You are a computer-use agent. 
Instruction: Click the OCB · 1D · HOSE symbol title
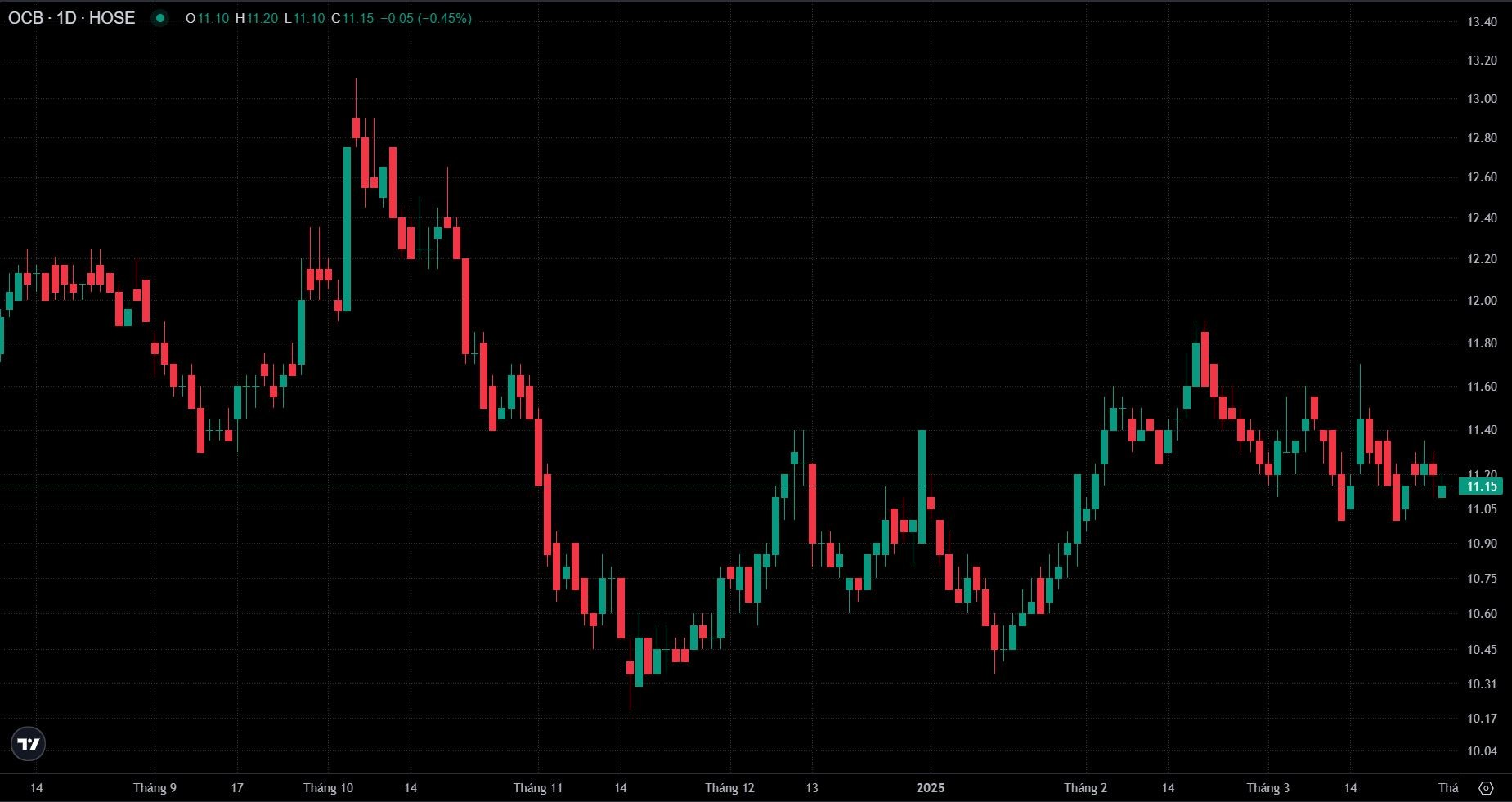(x=71, y=18)
